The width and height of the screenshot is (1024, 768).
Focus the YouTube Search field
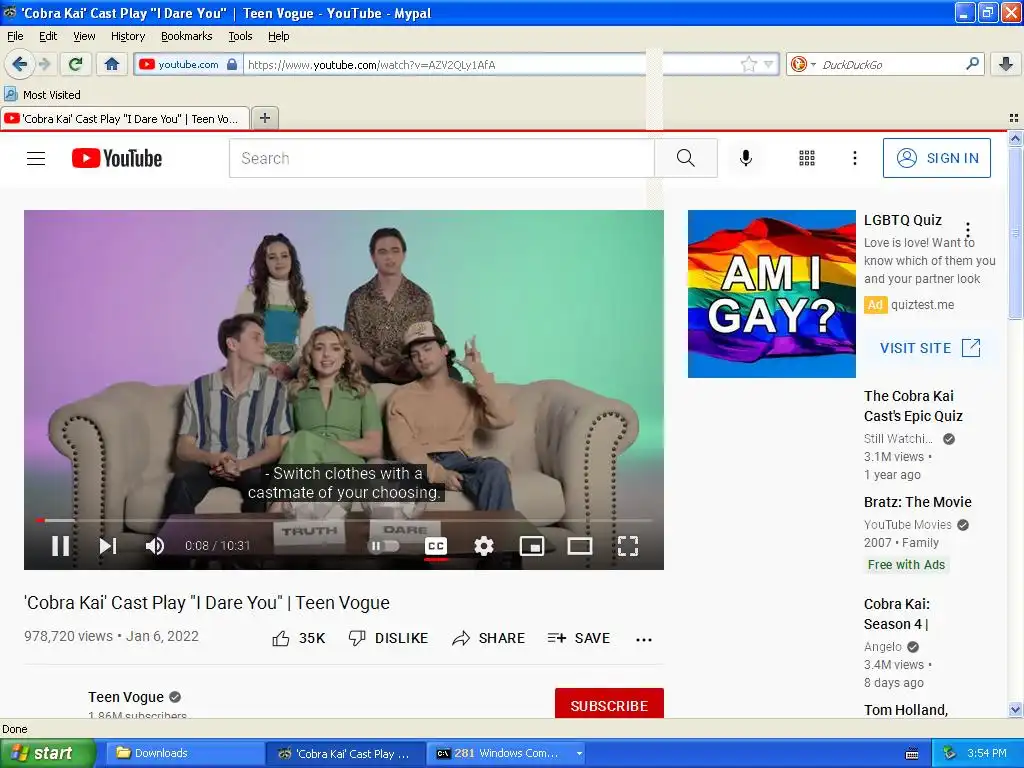pyautogui.click(x=441, y=158)
